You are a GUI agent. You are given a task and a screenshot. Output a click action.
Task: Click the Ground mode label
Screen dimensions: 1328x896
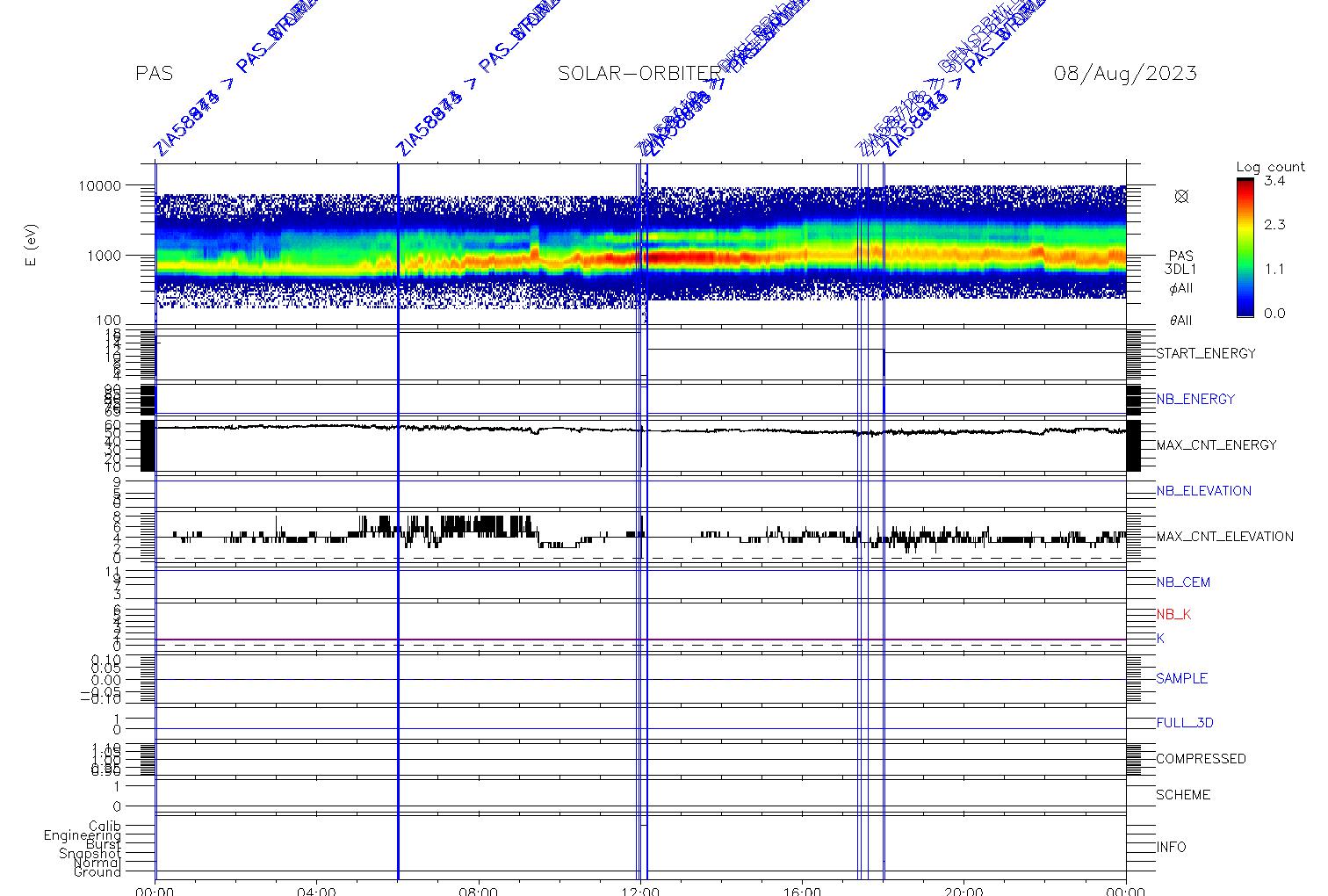(x=97, y=872)
